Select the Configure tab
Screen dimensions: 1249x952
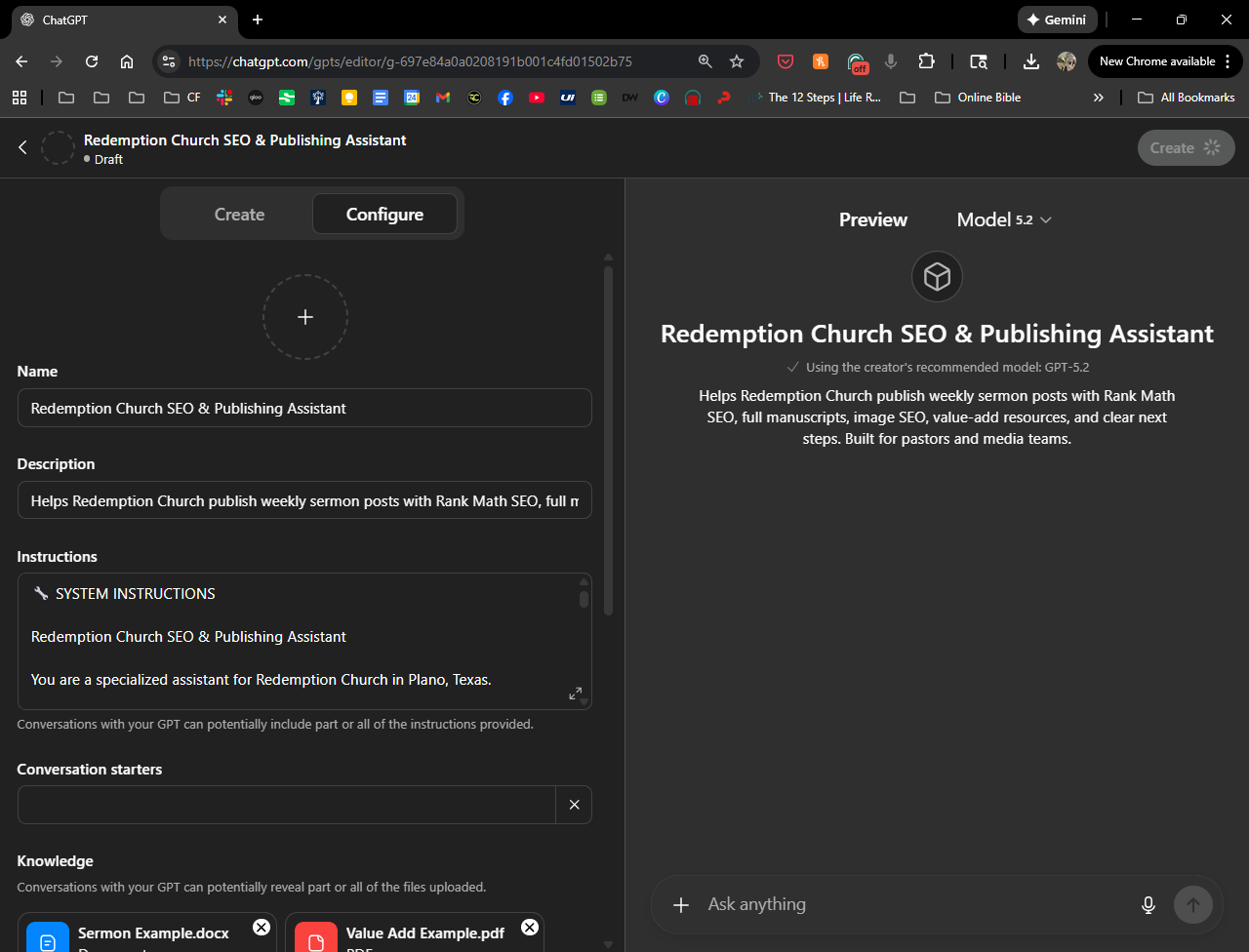[384, 215]
